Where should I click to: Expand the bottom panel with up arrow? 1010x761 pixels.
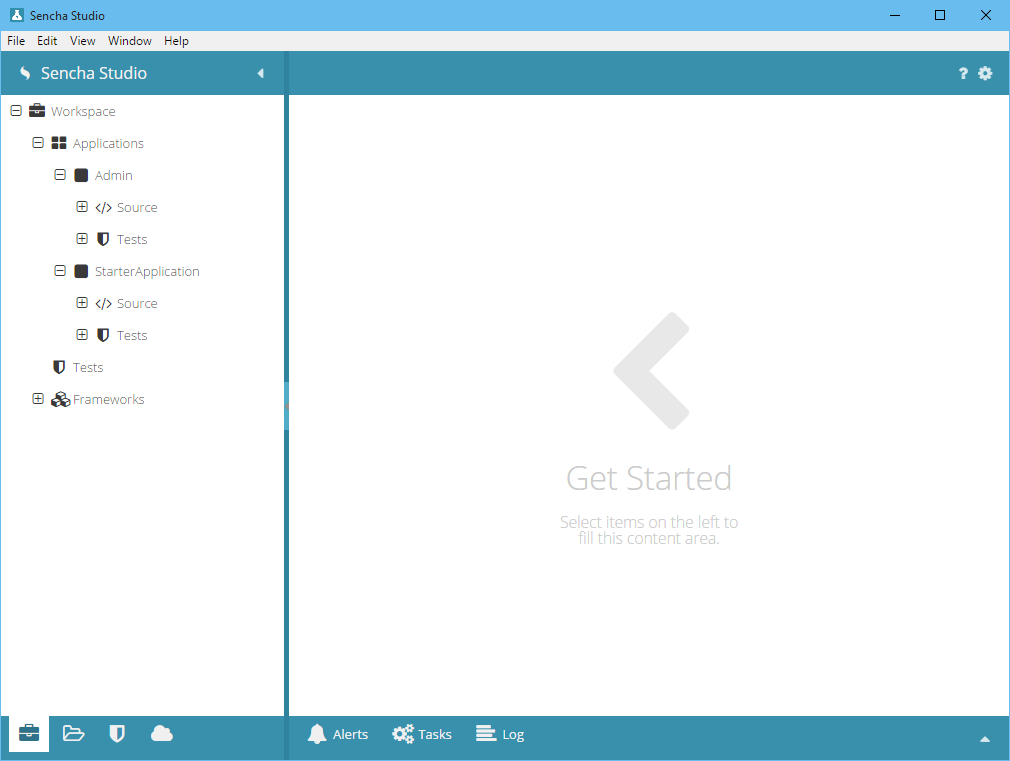tap(985, 739)
